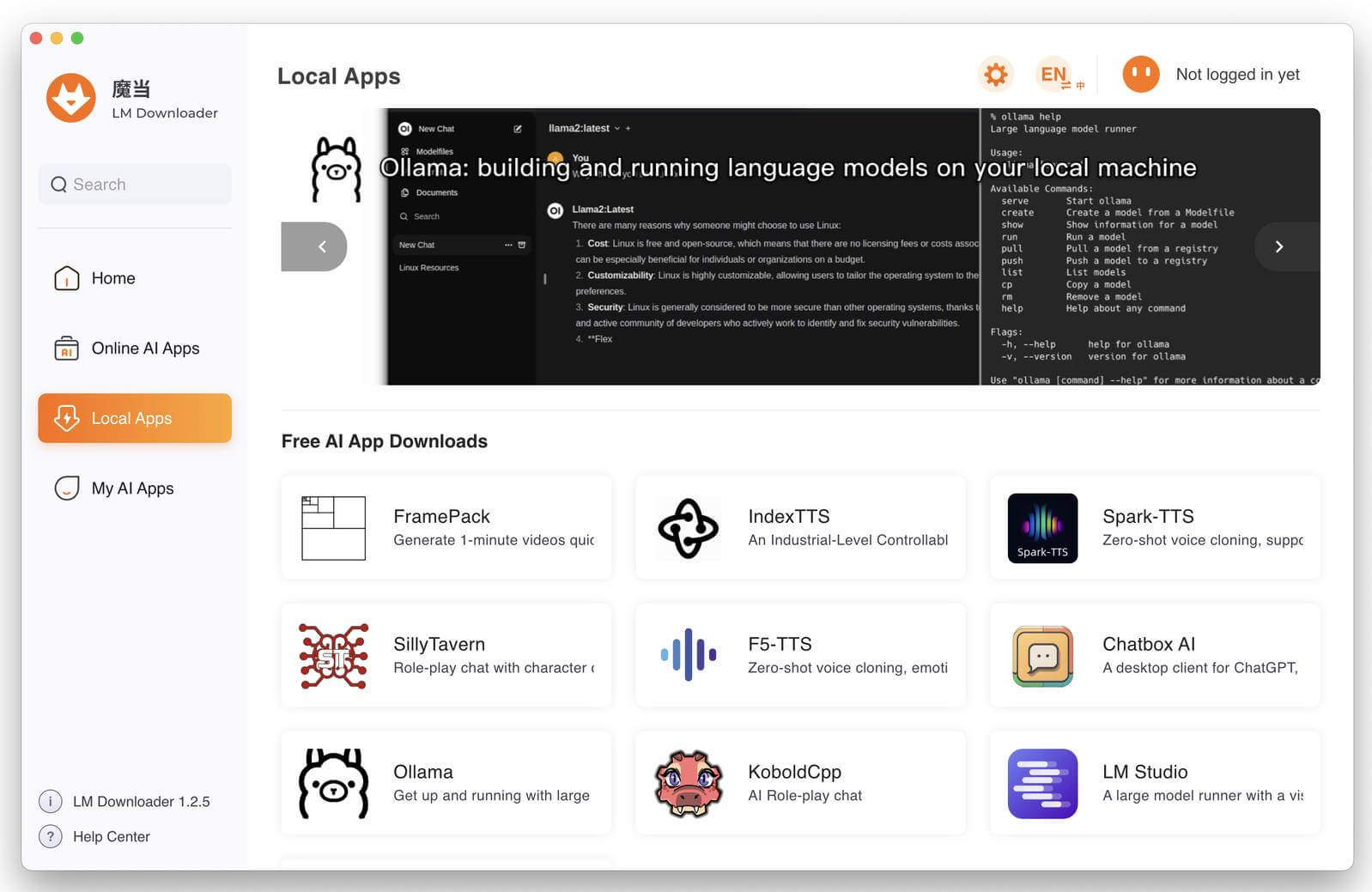Open the F5-TTS app title
1372x892 pixels.
[780, 644]
